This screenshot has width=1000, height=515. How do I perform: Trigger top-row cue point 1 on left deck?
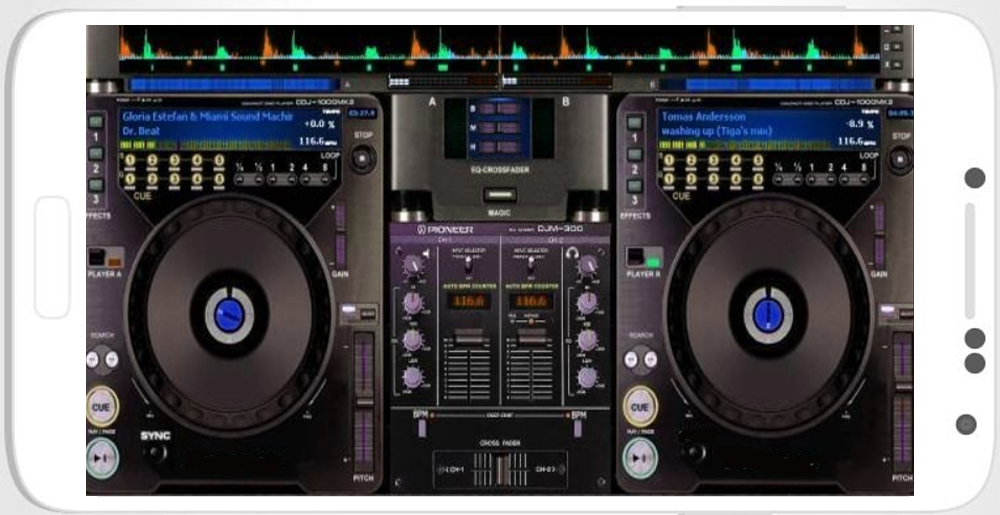(x=130, y=160)
